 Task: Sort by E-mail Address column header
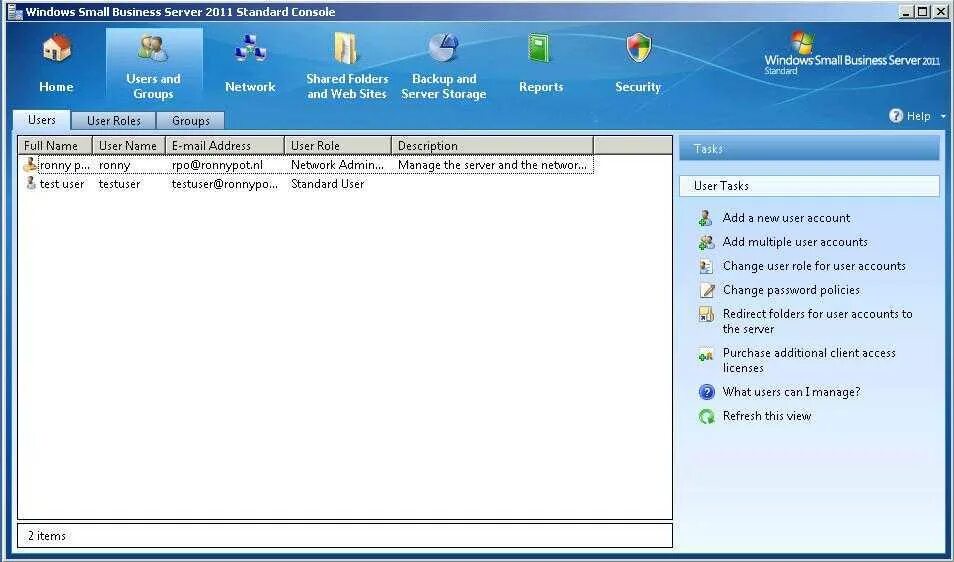(x=225, y=146)
